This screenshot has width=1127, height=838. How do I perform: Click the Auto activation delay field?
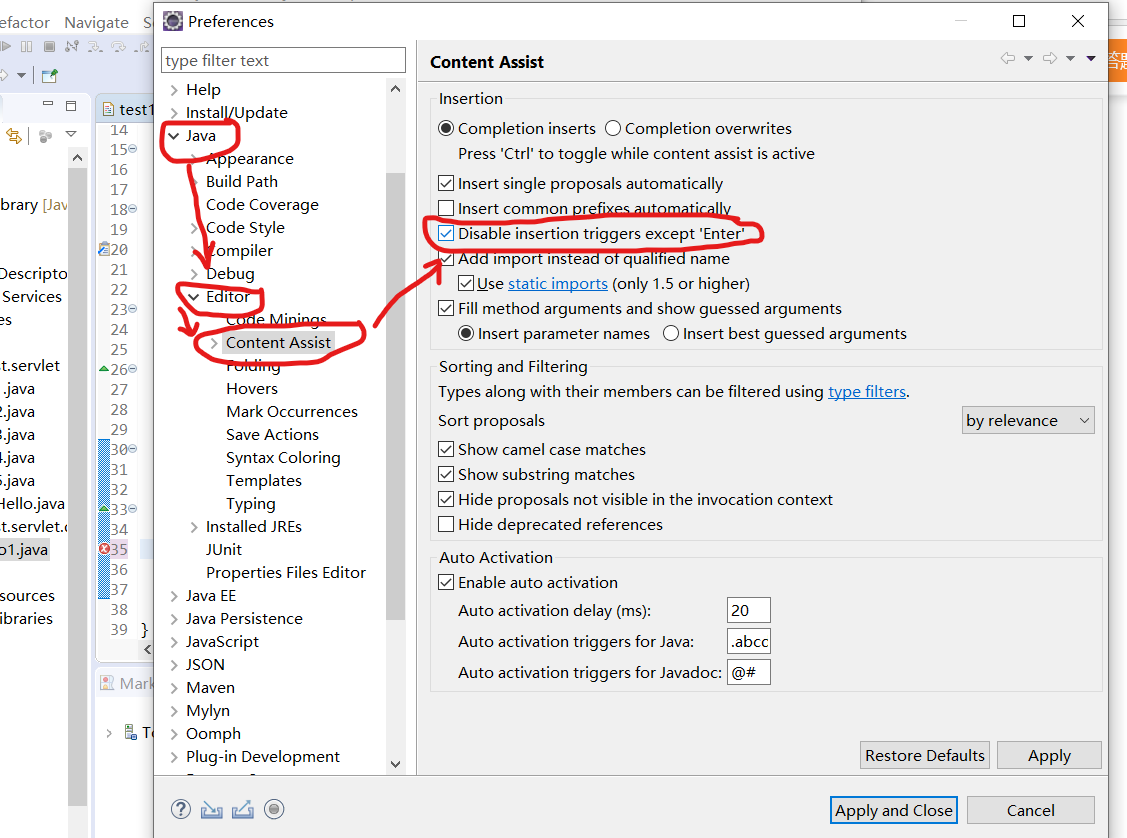748,610
